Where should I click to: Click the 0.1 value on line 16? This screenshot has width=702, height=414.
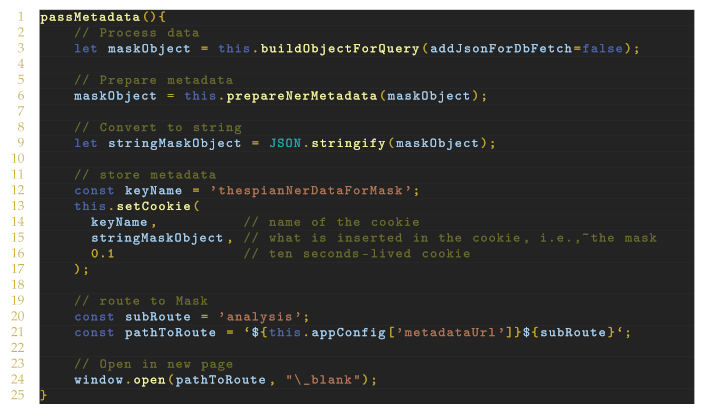103,253
